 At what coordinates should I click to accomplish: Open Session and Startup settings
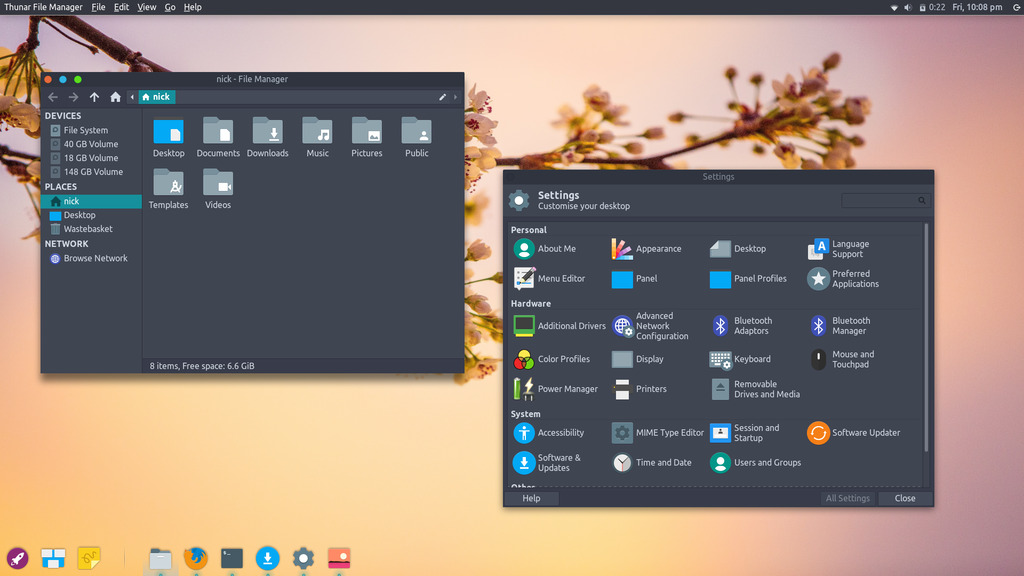750,432
